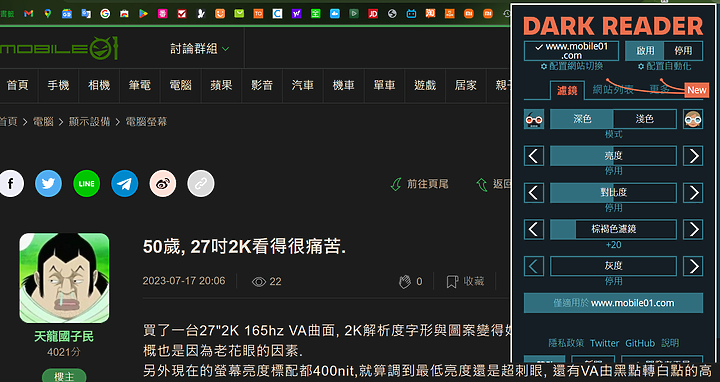Image resolution: width=720 pixels, height=382 pixels.
Task: Open the Google 'G' bookmark icon
Action: (105, 14)
